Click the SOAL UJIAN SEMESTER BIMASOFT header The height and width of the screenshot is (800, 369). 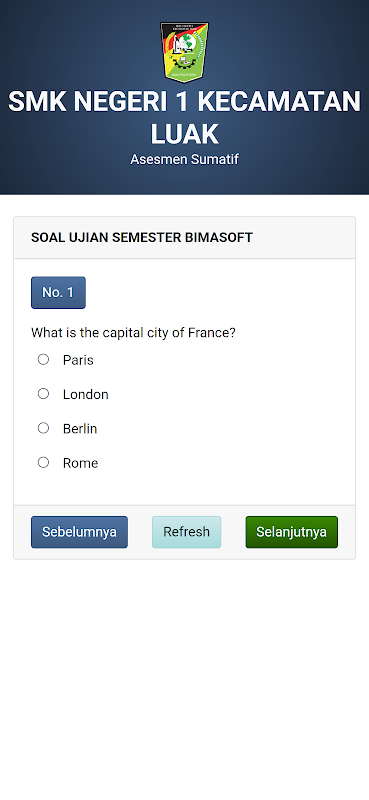(x=142, y=237)
